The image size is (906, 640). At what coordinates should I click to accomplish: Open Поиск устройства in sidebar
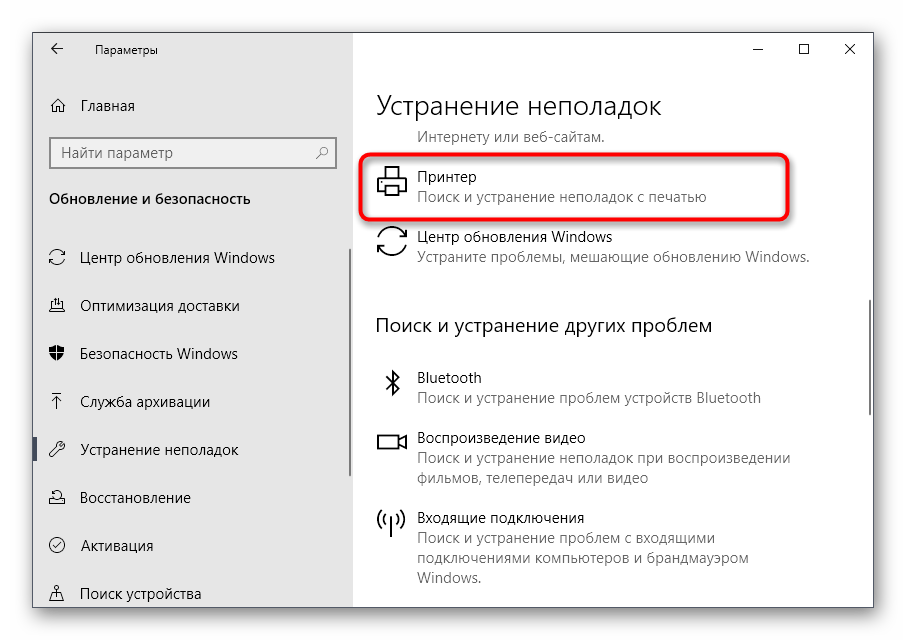point(140,594)
